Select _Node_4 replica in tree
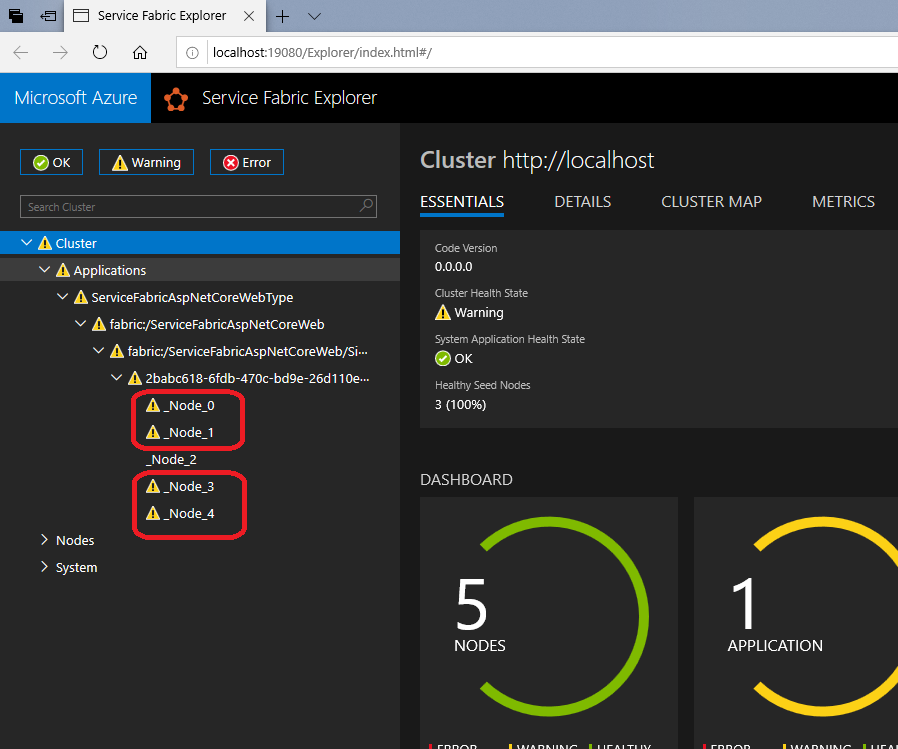898x749 pixels. (x=190, y=513)
